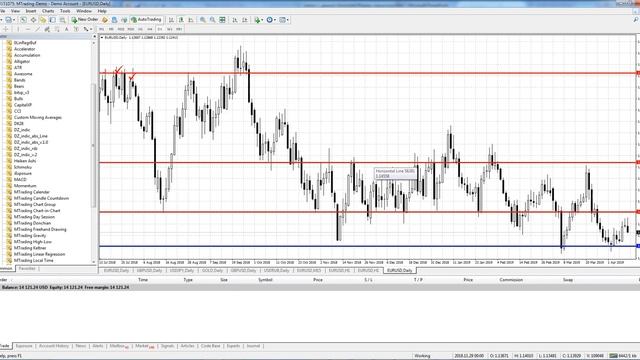Viewport: 640px width, 360px height.
Task: Open the Charts menu
Action: 48,11
